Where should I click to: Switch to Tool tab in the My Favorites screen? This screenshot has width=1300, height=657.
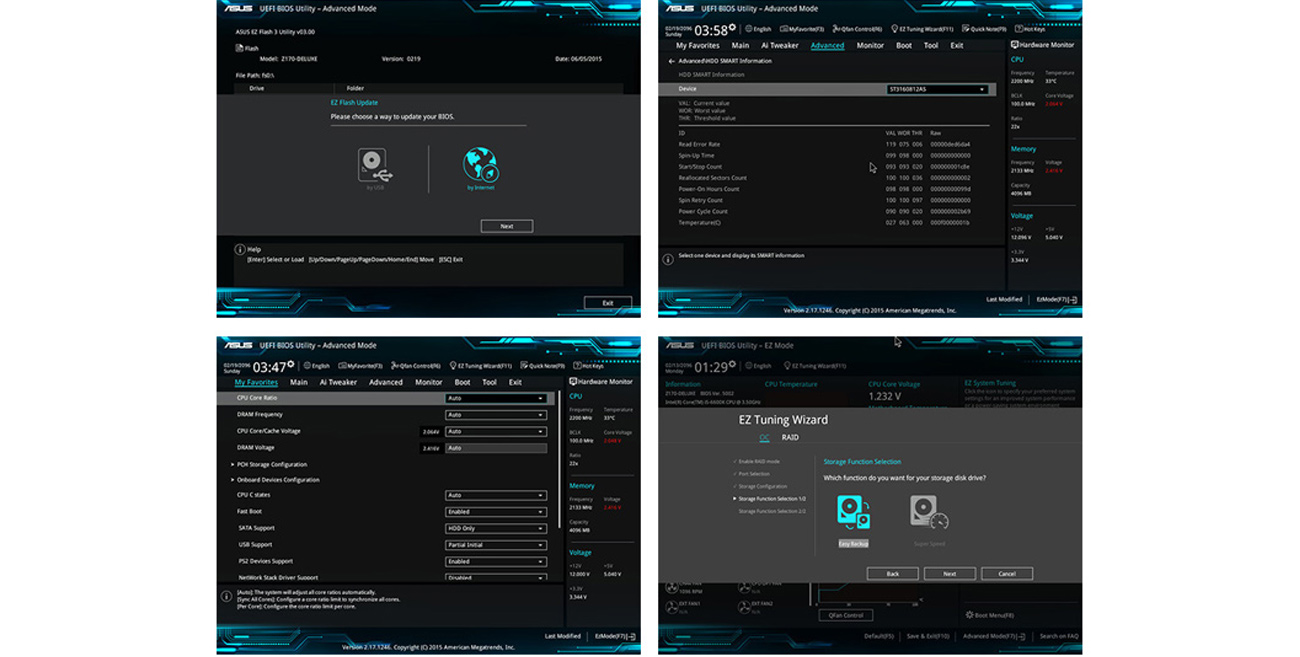[489, 382]
